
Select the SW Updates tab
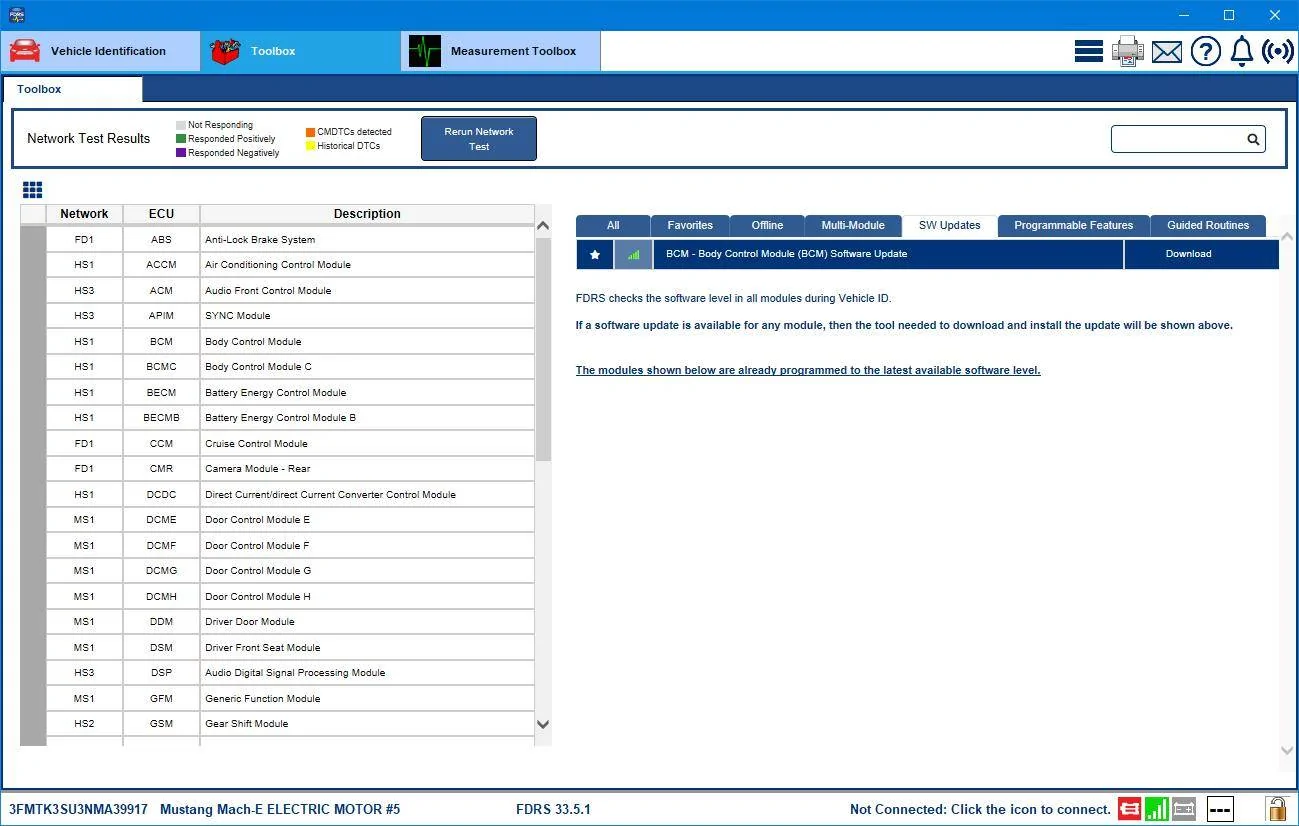(950, 226)
